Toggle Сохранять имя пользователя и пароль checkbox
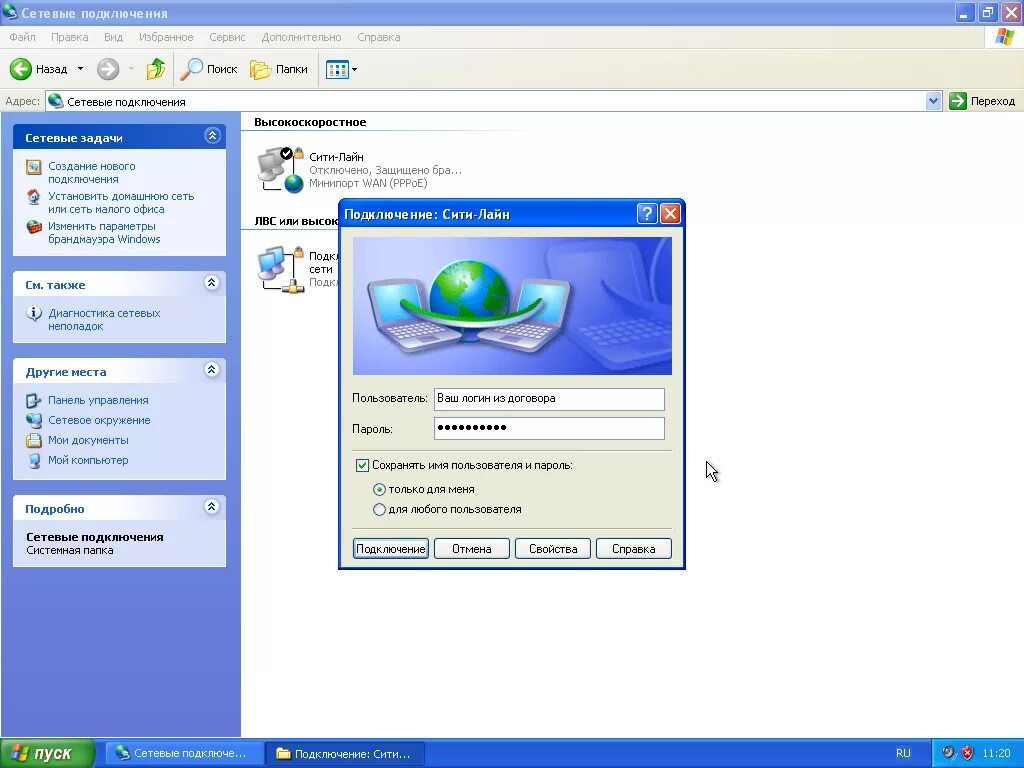The image size is (1024, 768). [x=362, y=465]
